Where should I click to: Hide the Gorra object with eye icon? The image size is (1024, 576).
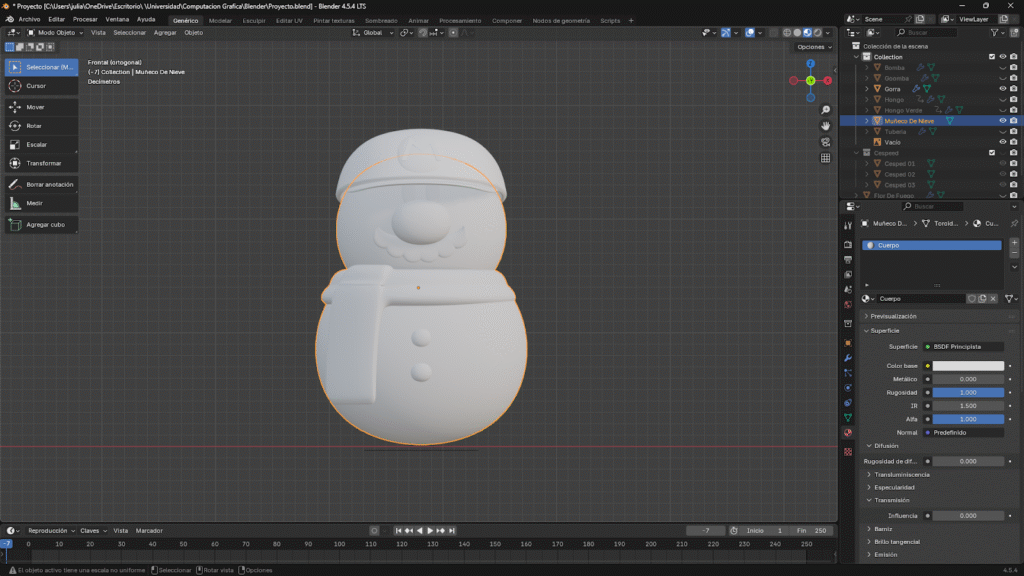1003,89
